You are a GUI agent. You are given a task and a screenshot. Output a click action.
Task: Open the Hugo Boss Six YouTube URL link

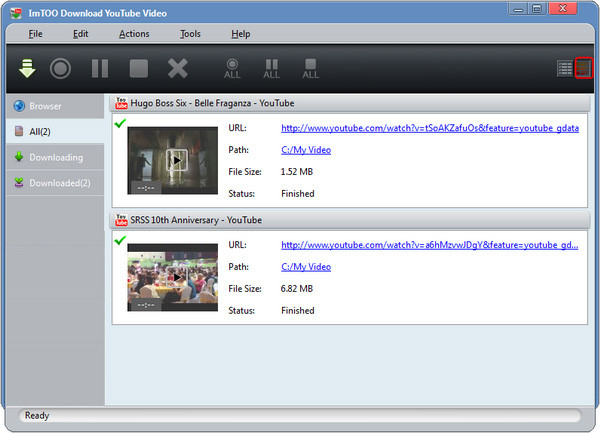click(430, 128)
